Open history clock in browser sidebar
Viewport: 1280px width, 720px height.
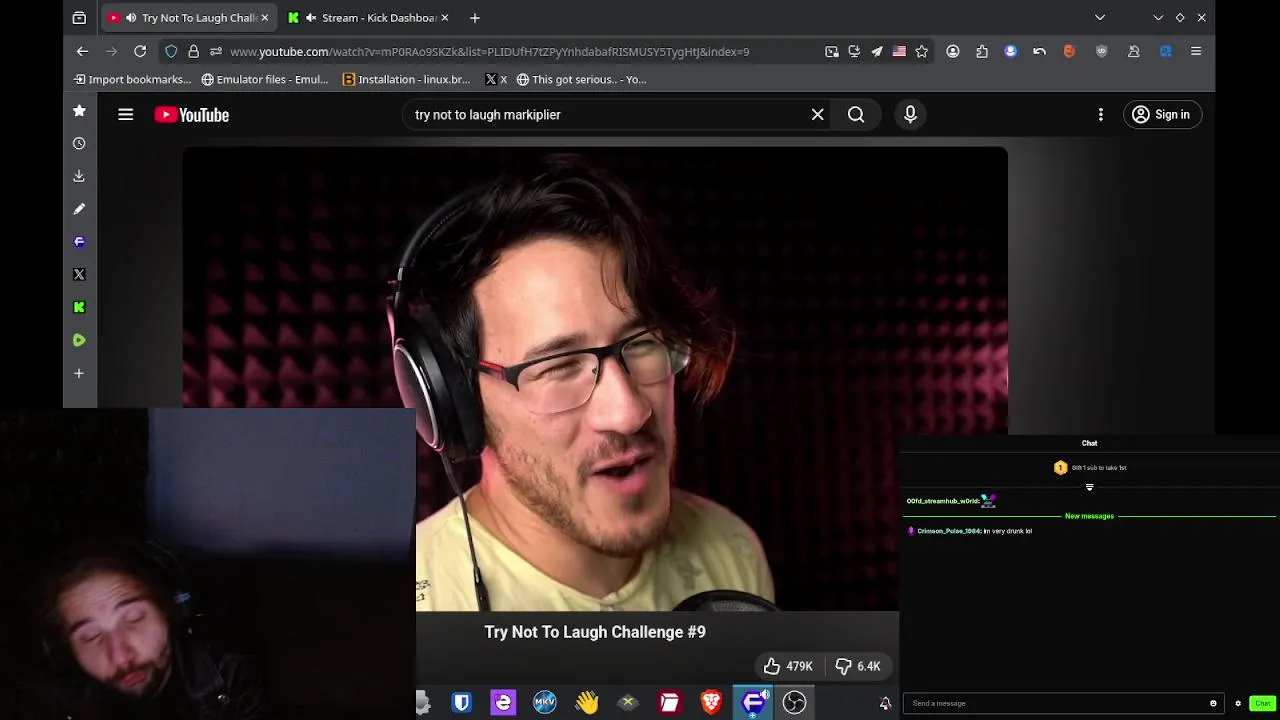79,143
